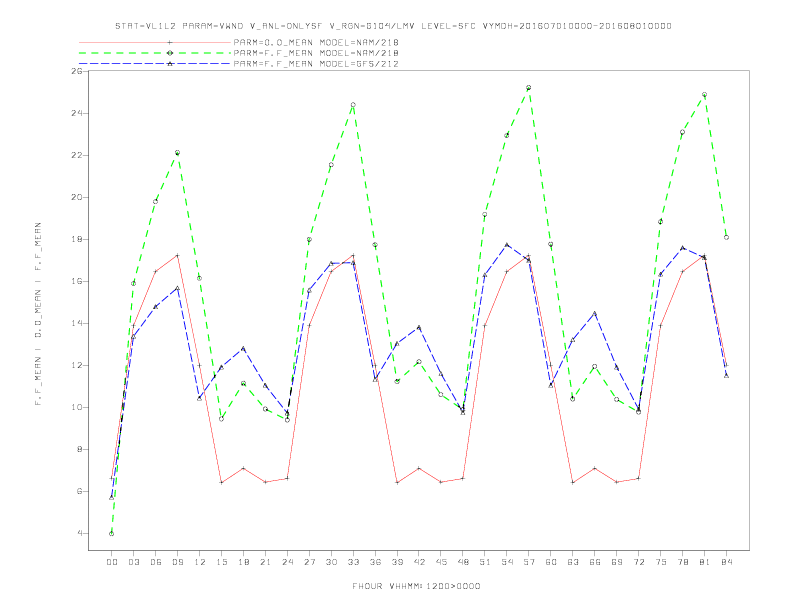Image resolution: width=792 pixels, height=612 pixels.
Task: Click y-axis tick label 12
Action: click(77, 366)
